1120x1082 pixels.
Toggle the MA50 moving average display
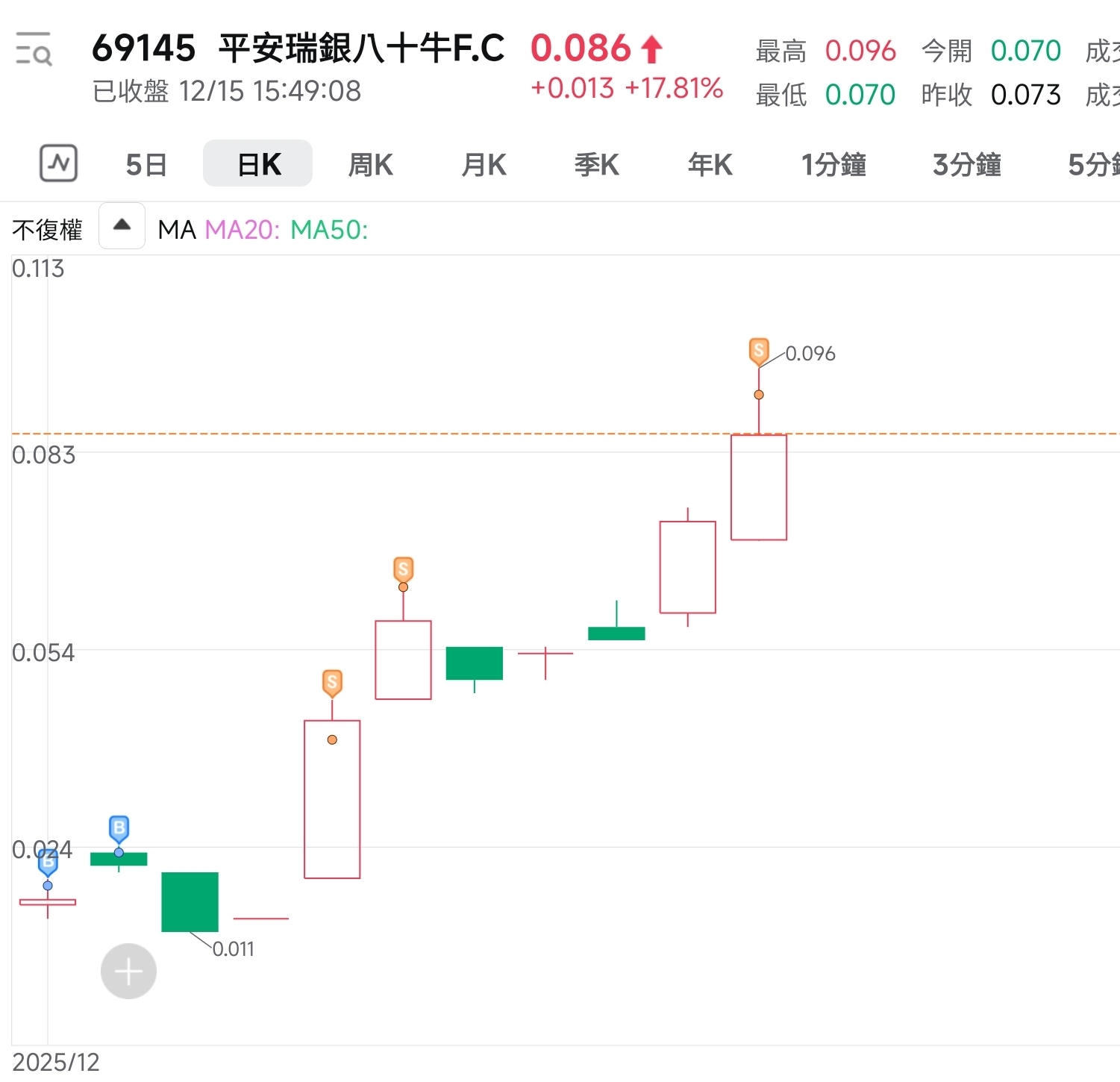click(x=328, y=230)
